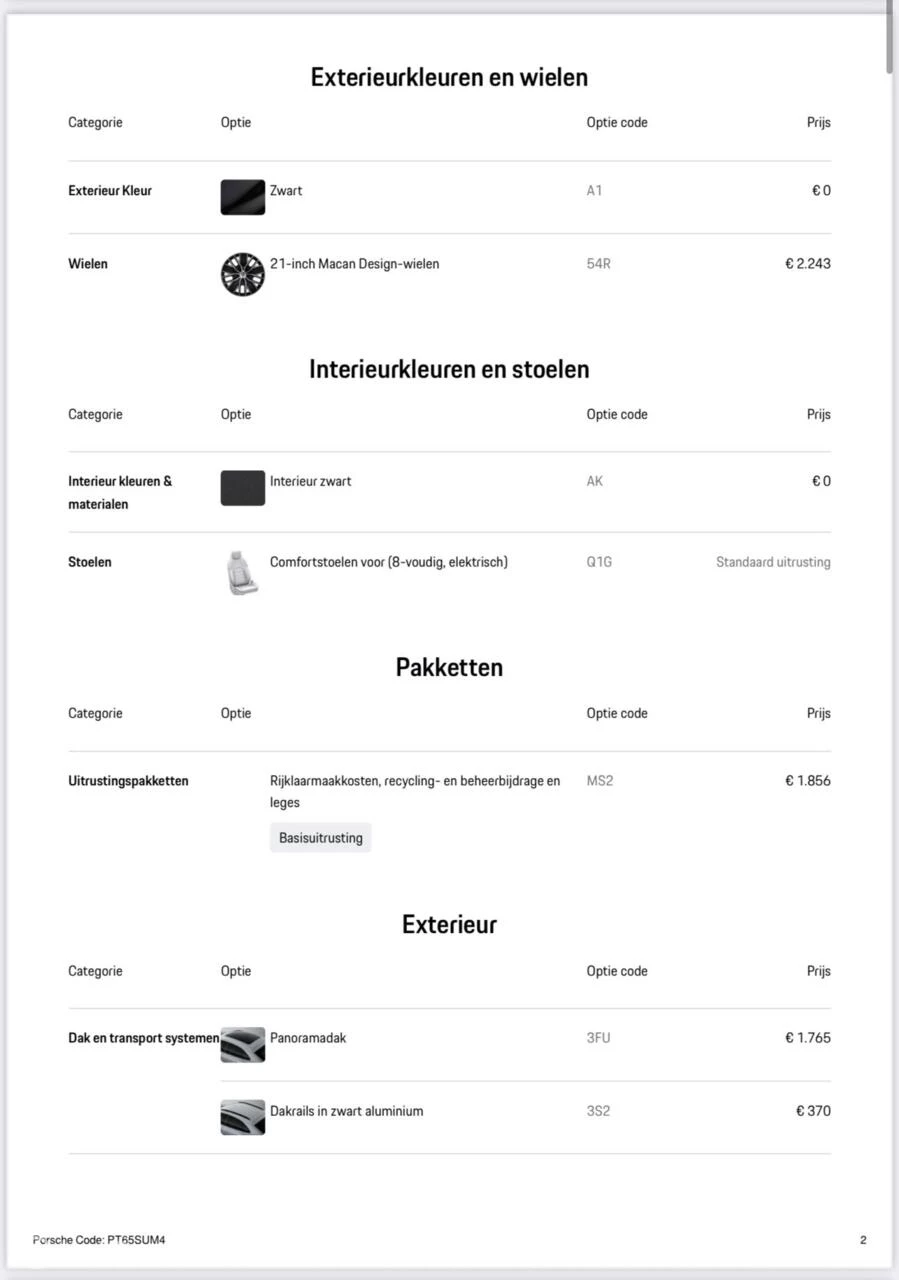The height and width of the screenshot is (1280, 899).
Task: Click the Exterieur section heading
Action: point(449,924)
